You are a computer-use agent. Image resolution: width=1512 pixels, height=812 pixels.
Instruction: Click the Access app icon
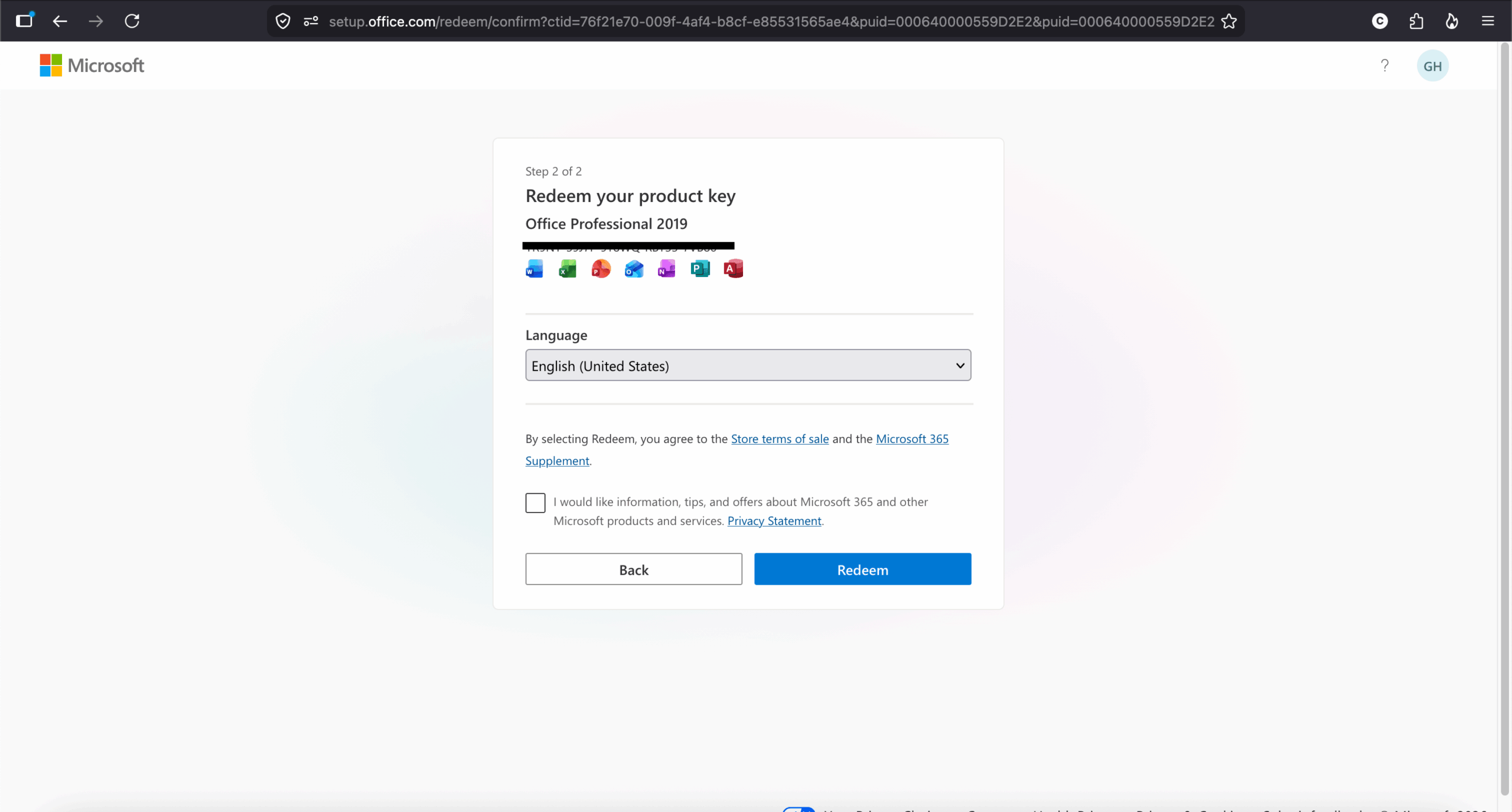(x=733, y=269)
